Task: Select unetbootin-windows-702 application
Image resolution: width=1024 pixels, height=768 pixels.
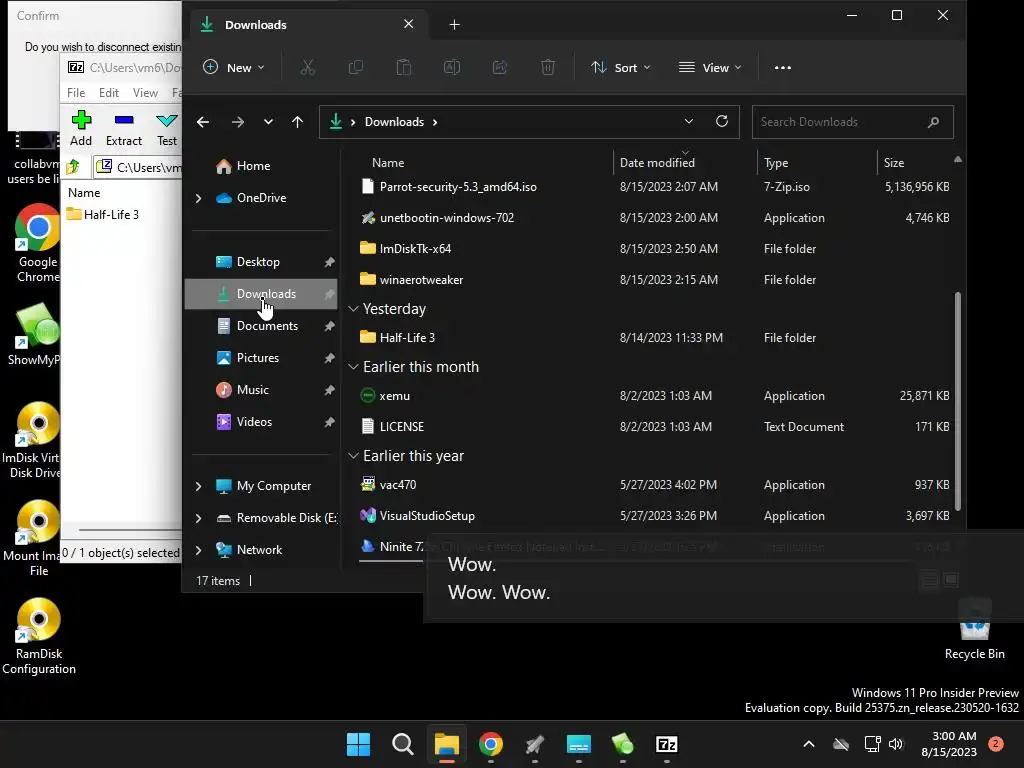Action: tap(653, 218)
